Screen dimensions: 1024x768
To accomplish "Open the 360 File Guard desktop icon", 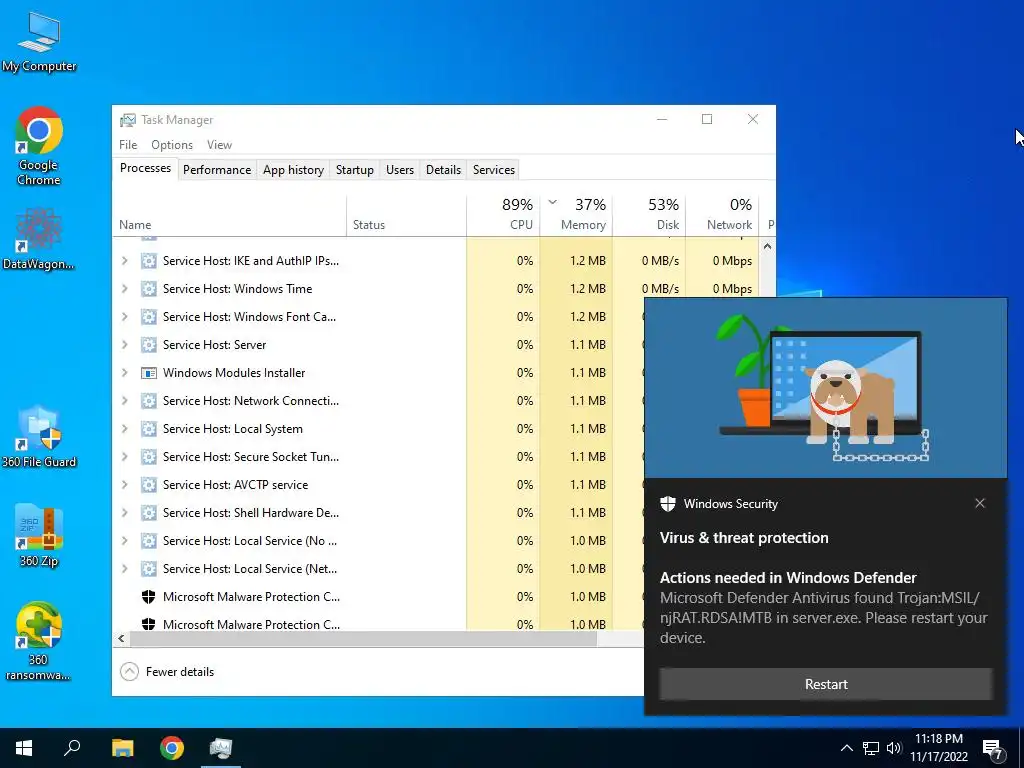I will (39, 437).
